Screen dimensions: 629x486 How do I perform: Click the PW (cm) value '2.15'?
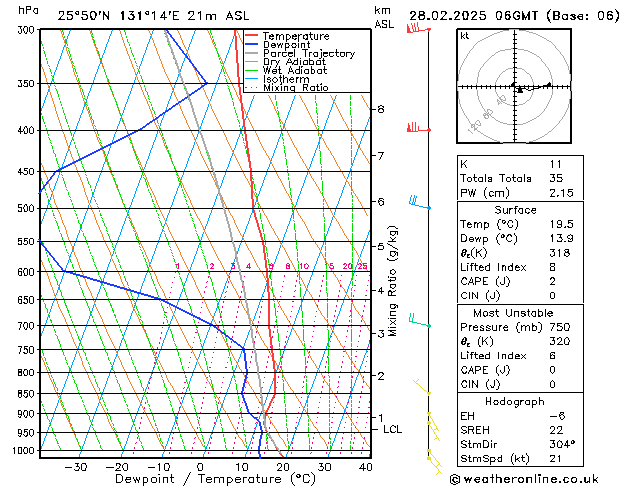562,193
